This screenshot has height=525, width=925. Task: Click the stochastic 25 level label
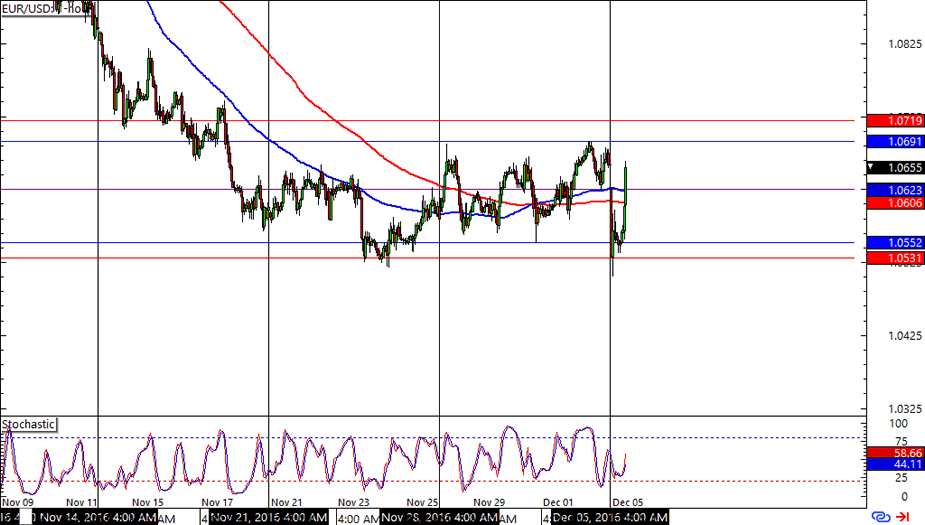pos(901,477)
